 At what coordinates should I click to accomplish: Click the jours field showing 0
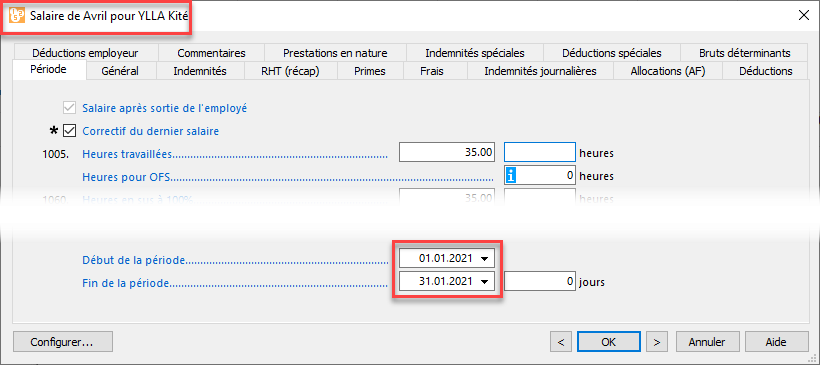click(x=540, y=282)
